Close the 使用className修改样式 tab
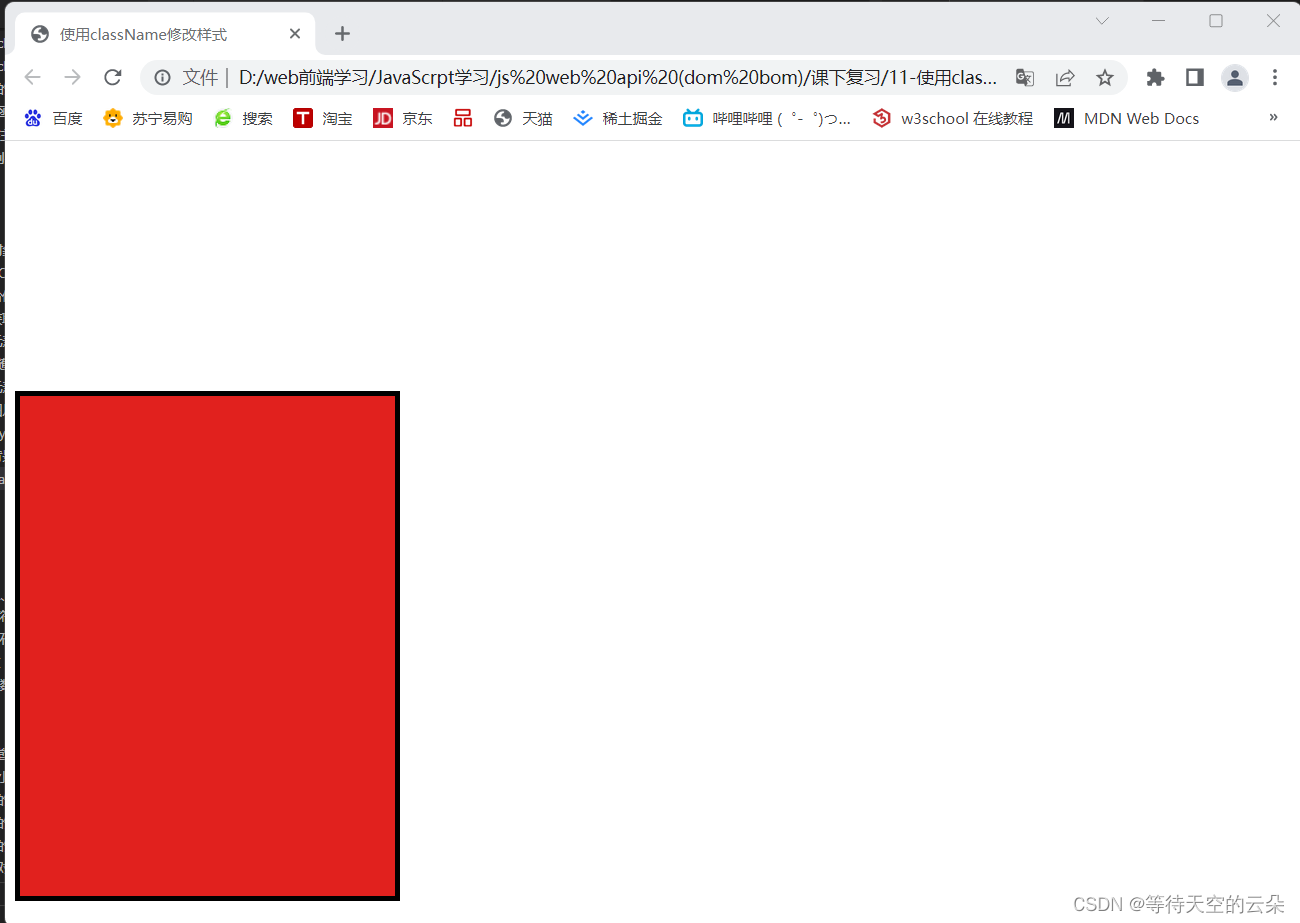1300x923 pixels. [295, 34]
